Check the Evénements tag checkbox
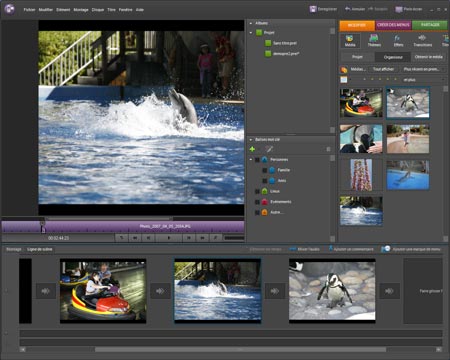This screenshot has width=450, height=360. coord(257,202)
